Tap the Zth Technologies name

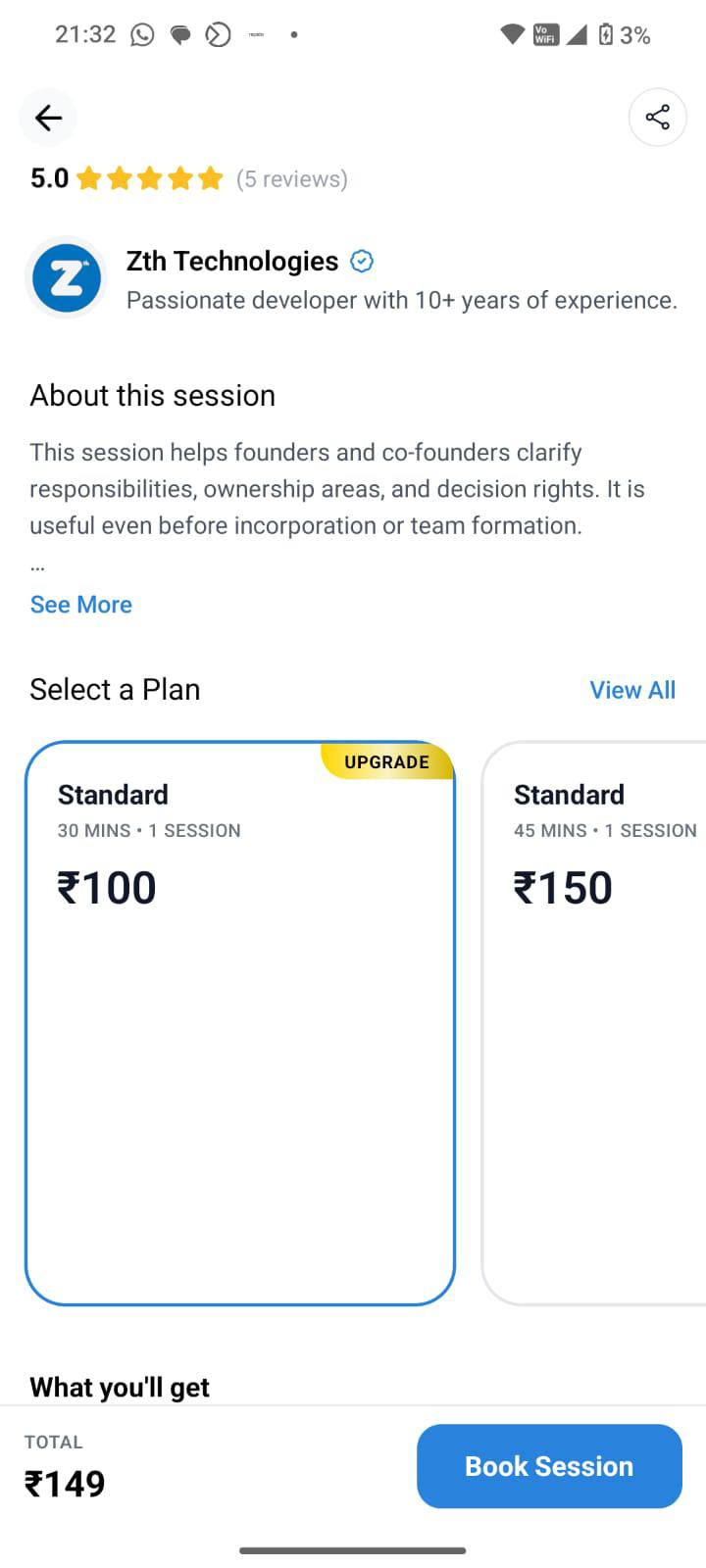coord(232,262)
